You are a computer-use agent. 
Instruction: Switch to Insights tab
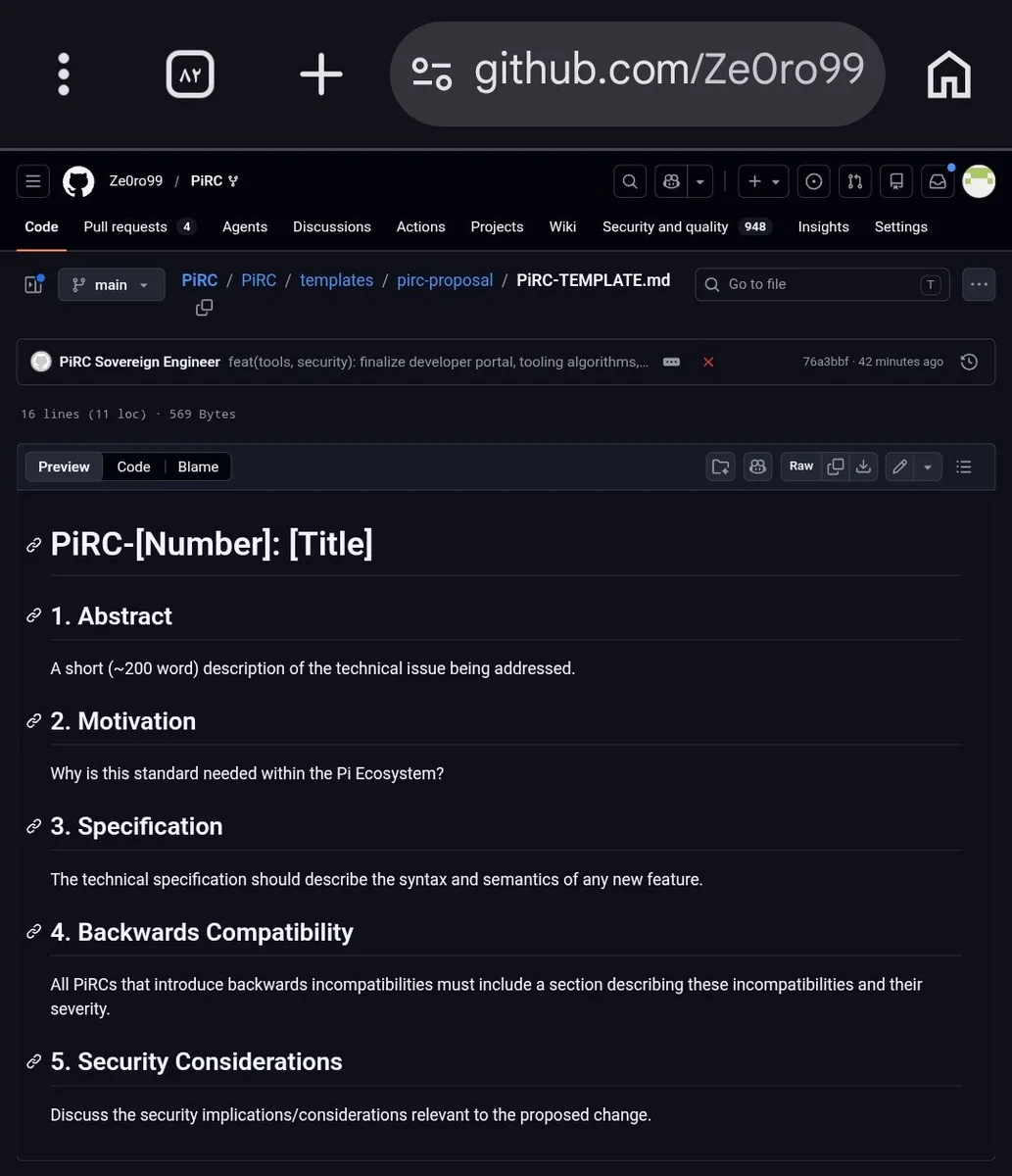(x=823, y=226)
